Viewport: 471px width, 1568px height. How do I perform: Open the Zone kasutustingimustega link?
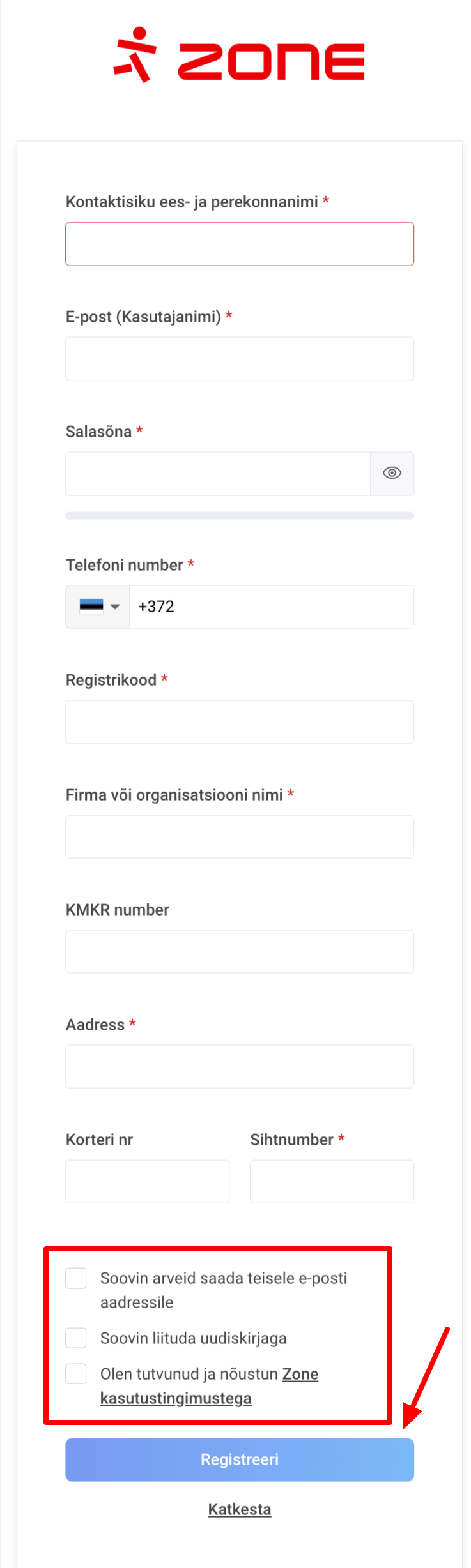click(x=176, y=1398)
